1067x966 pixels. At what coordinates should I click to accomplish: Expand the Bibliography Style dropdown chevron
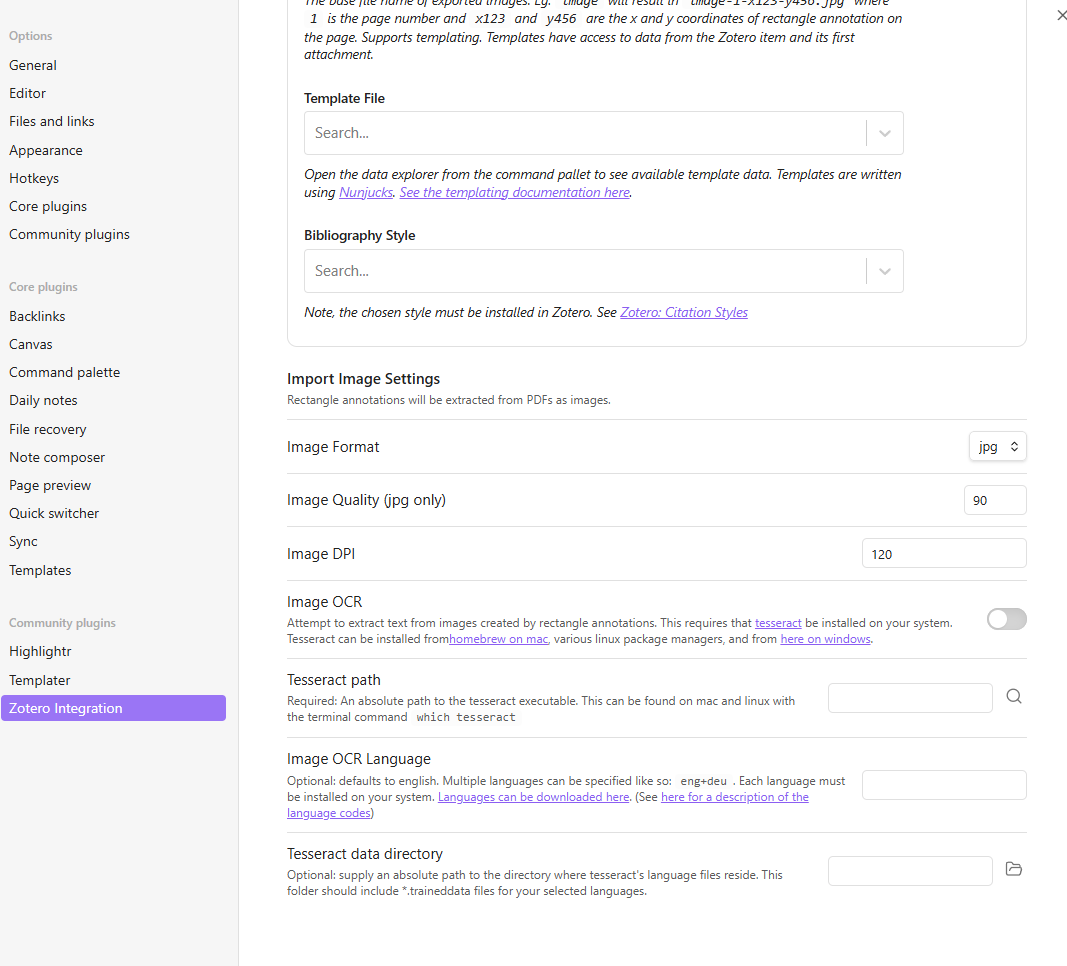tap(884, 271)
